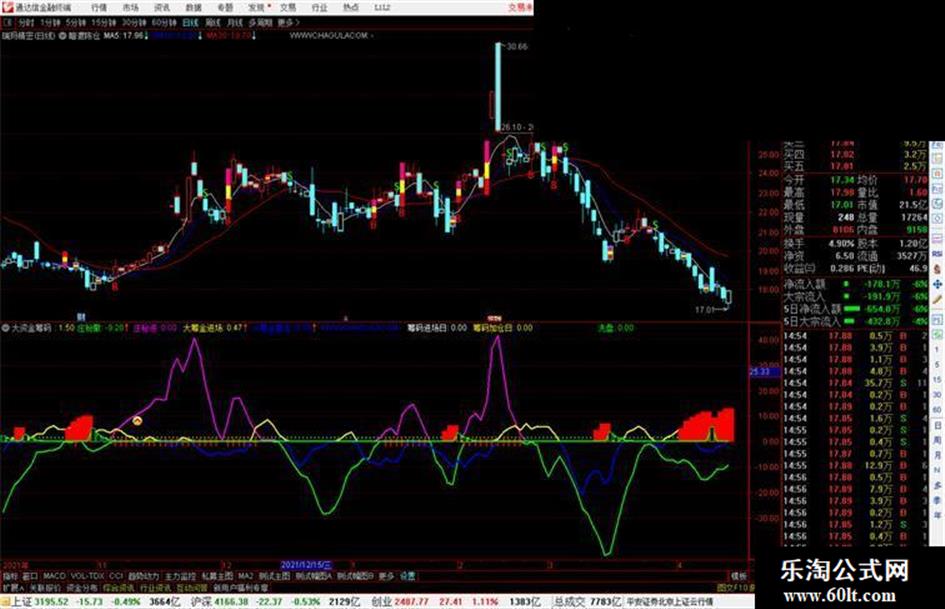
Task: Open the 市场 menu
Action: pyautogui.click(x=131, y=8)
